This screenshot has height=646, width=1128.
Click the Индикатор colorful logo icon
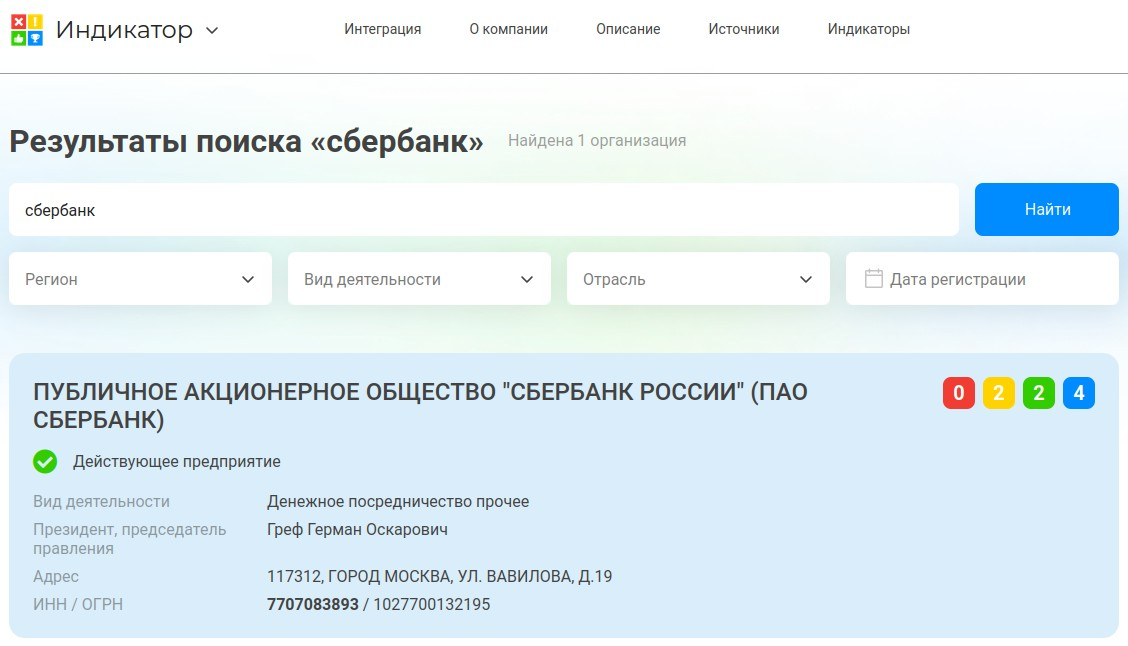click(x=27, y=29)
